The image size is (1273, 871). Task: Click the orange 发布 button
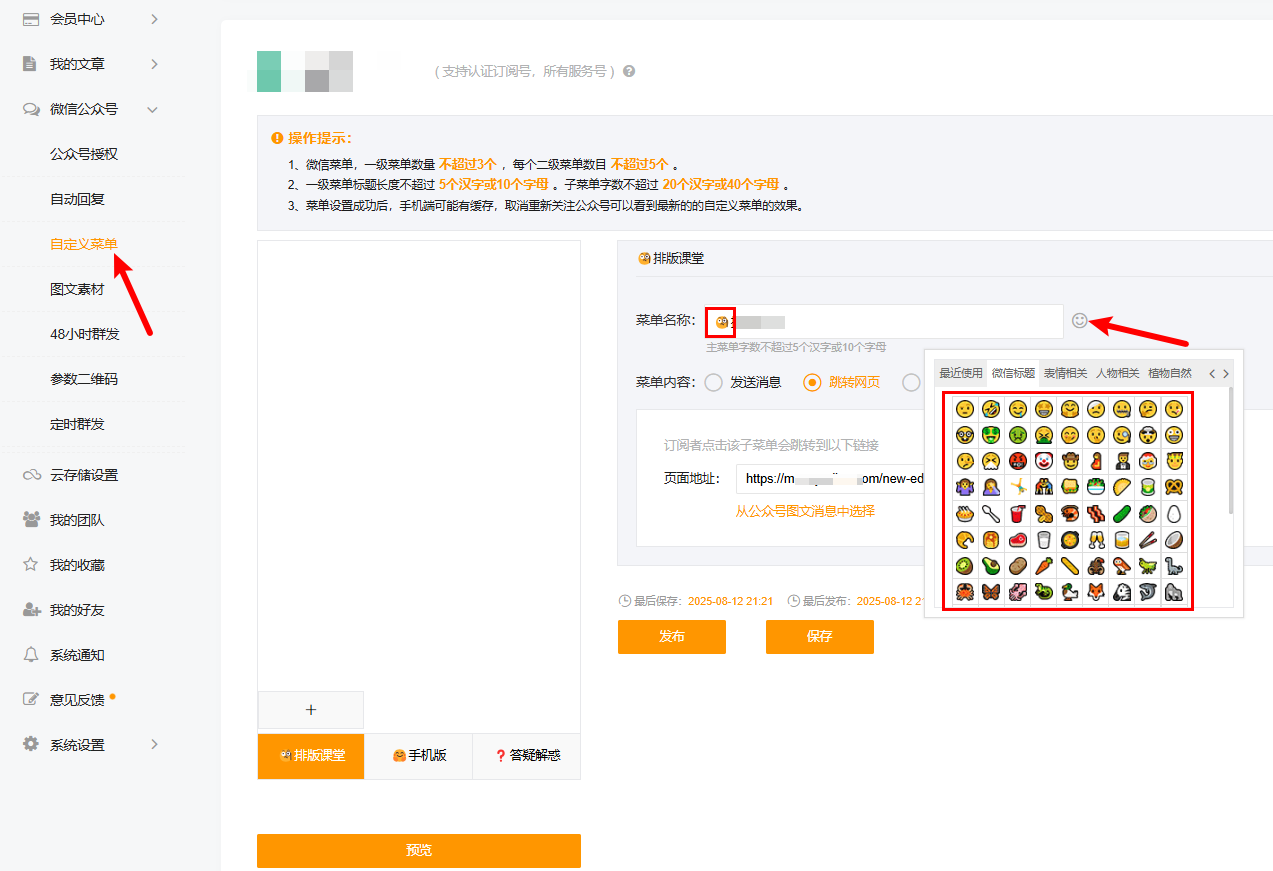pyautogui.click(x=671, y=637)
